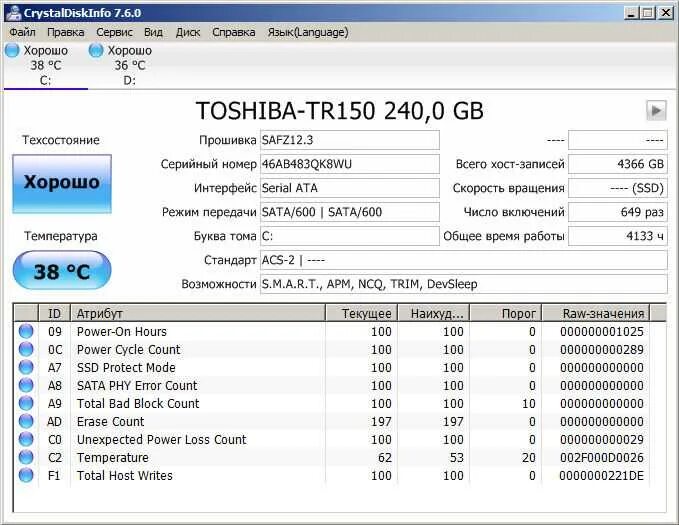This screenshot has width=679, height=525.
Task: Click the serial number field 46AB483QK8WU
Action: coord(350,164)
